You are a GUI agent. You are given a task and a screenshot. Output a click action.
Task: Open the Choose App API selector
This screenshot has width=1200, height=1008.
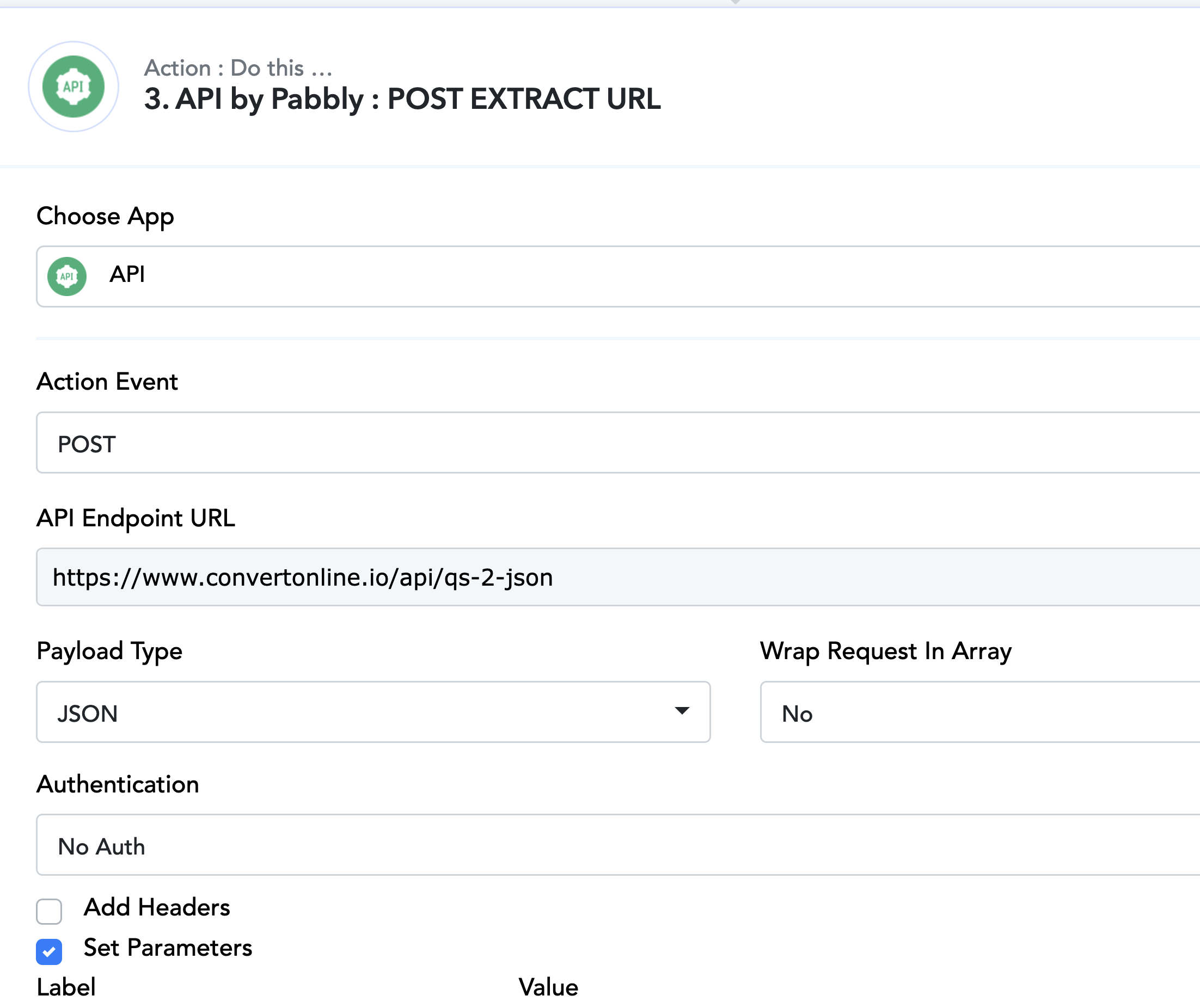[x=618, y=276]
